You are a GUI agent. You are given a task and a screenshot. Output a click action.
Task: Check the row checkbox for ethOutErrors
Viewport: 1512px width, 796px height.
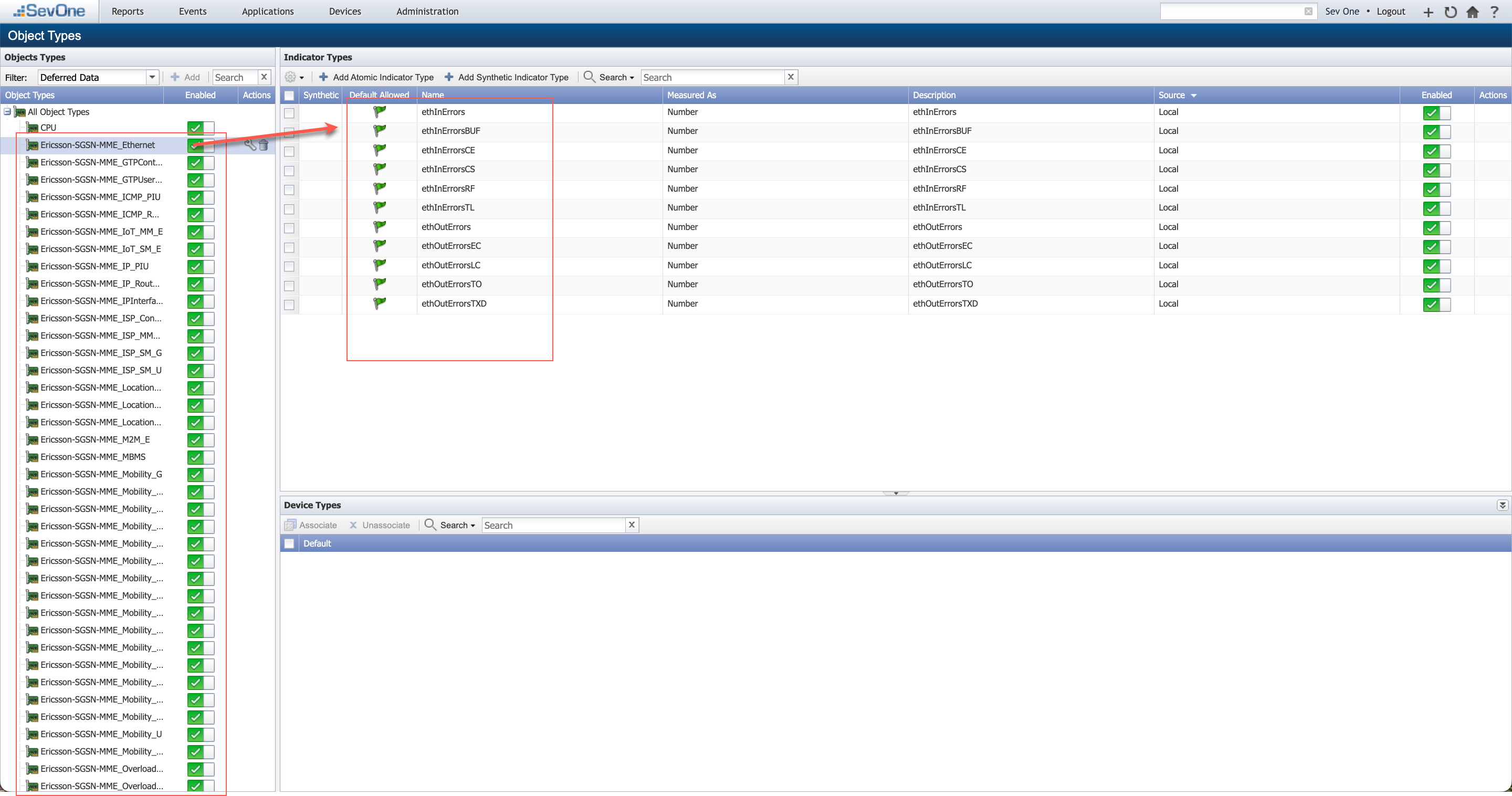(x=289, y=228)
